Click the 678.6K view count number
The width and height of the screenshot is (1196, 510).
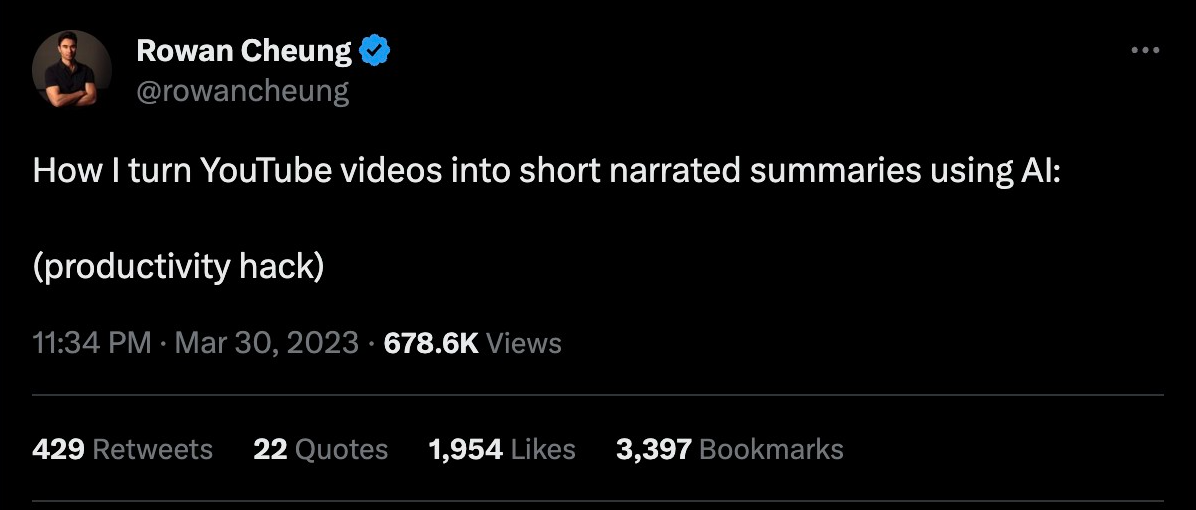point(431,343)
